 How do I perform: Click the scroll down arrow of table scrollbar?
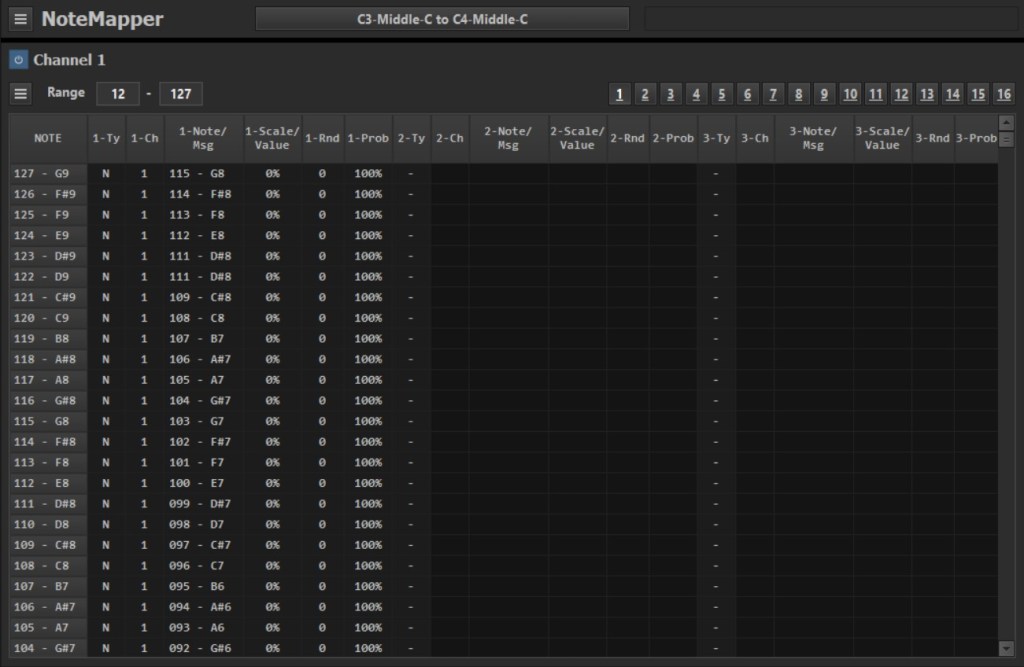click(1006, 649)
